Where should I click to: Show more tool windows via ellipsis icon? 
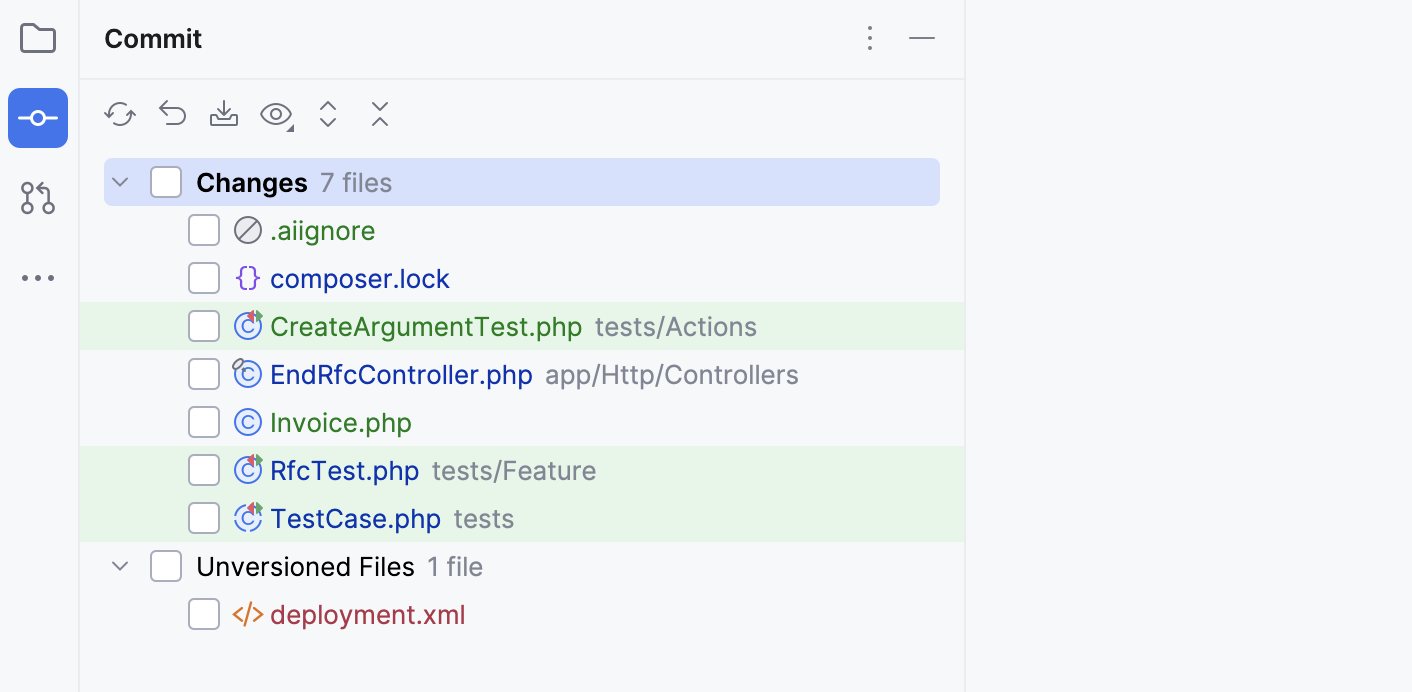coord(38,278)
